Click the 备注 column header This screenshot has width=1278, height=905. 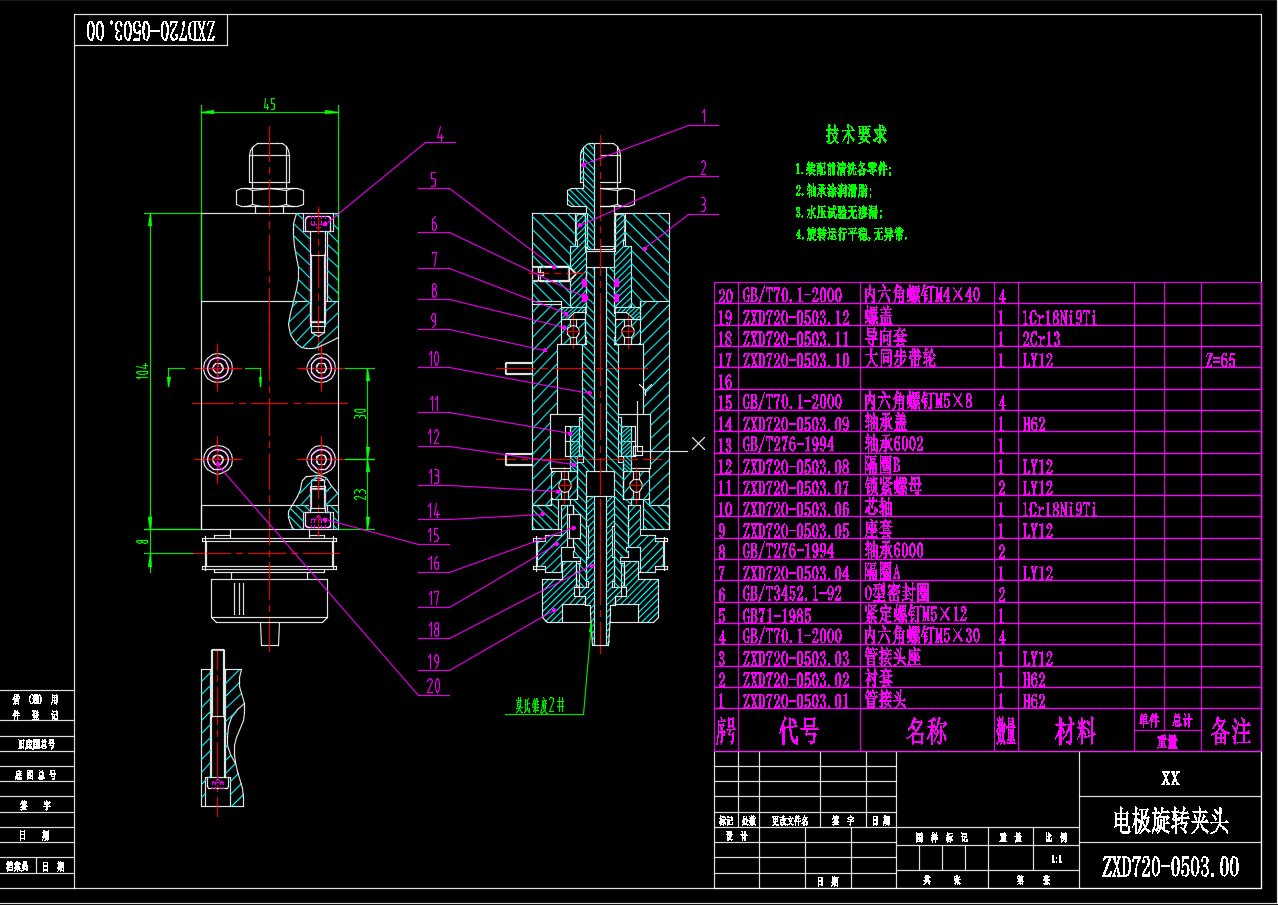tap(1230, 733)
